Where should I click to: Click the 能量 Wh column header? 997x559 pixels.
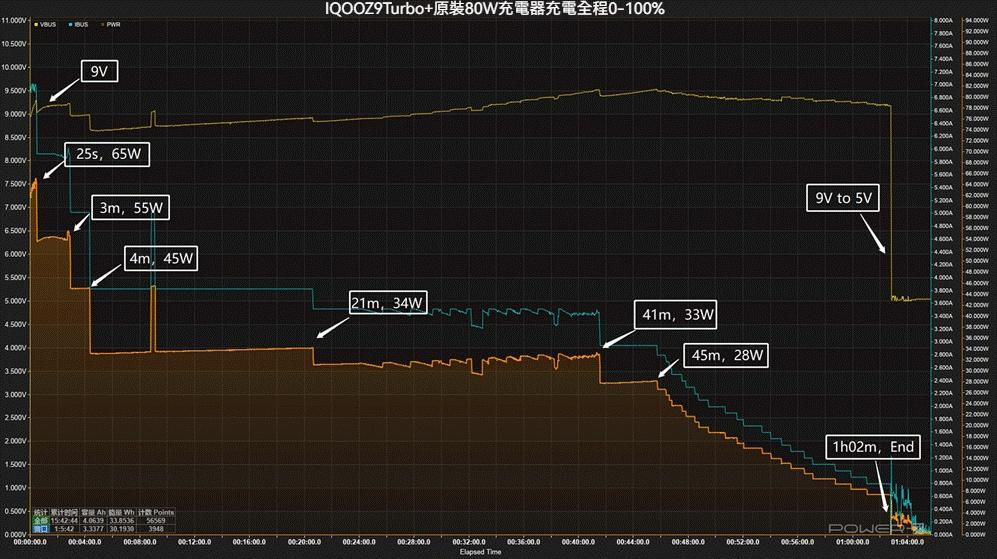(x=121, y=513)
